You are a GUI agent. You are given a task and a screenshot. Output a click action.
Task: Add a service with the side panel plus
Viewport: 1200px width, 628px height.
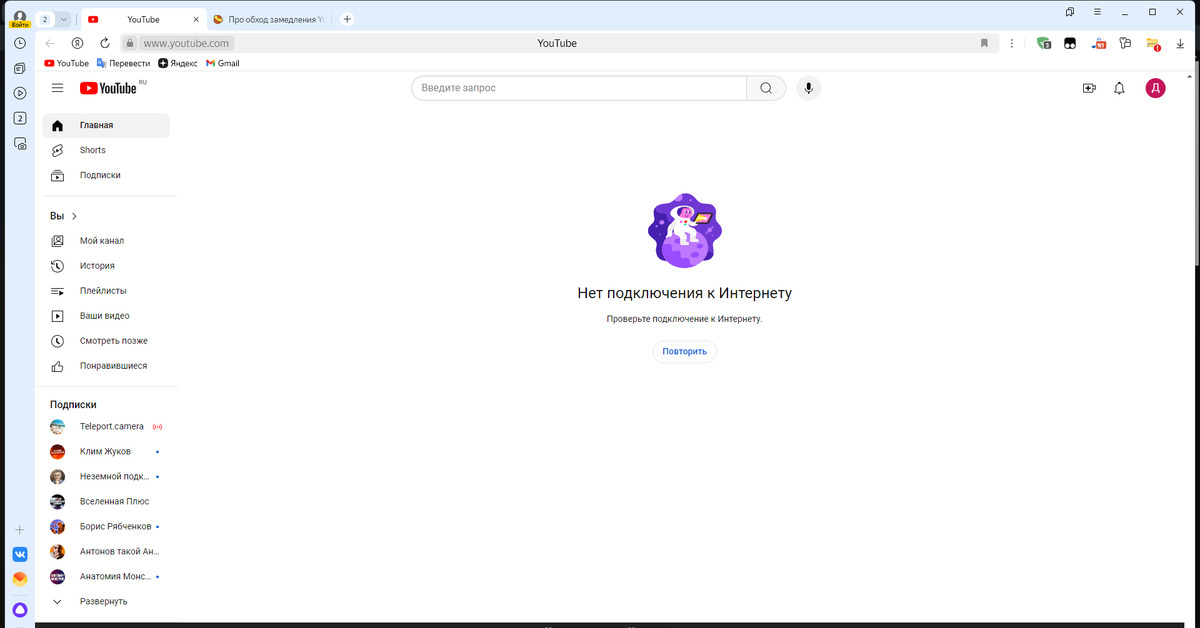pos(19,529)
